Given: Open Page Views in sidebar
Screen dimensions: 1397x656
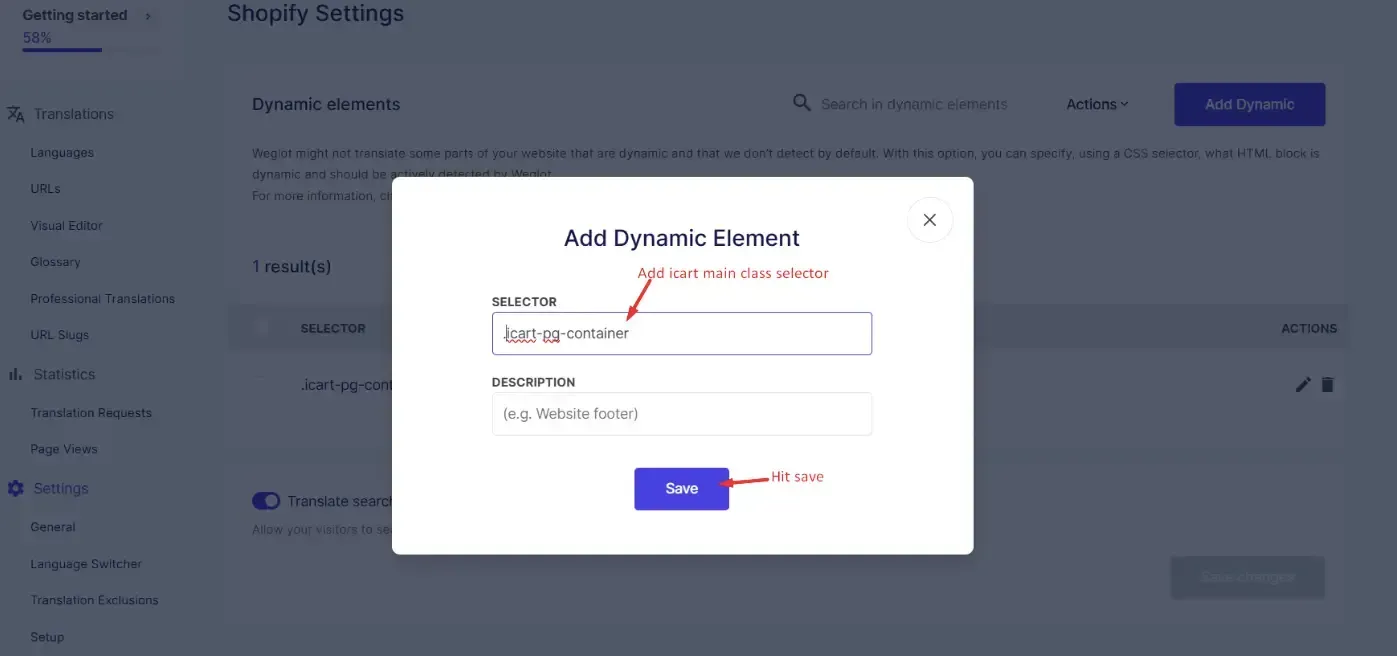Looking at the screenshot, I should tap(64, 449).
